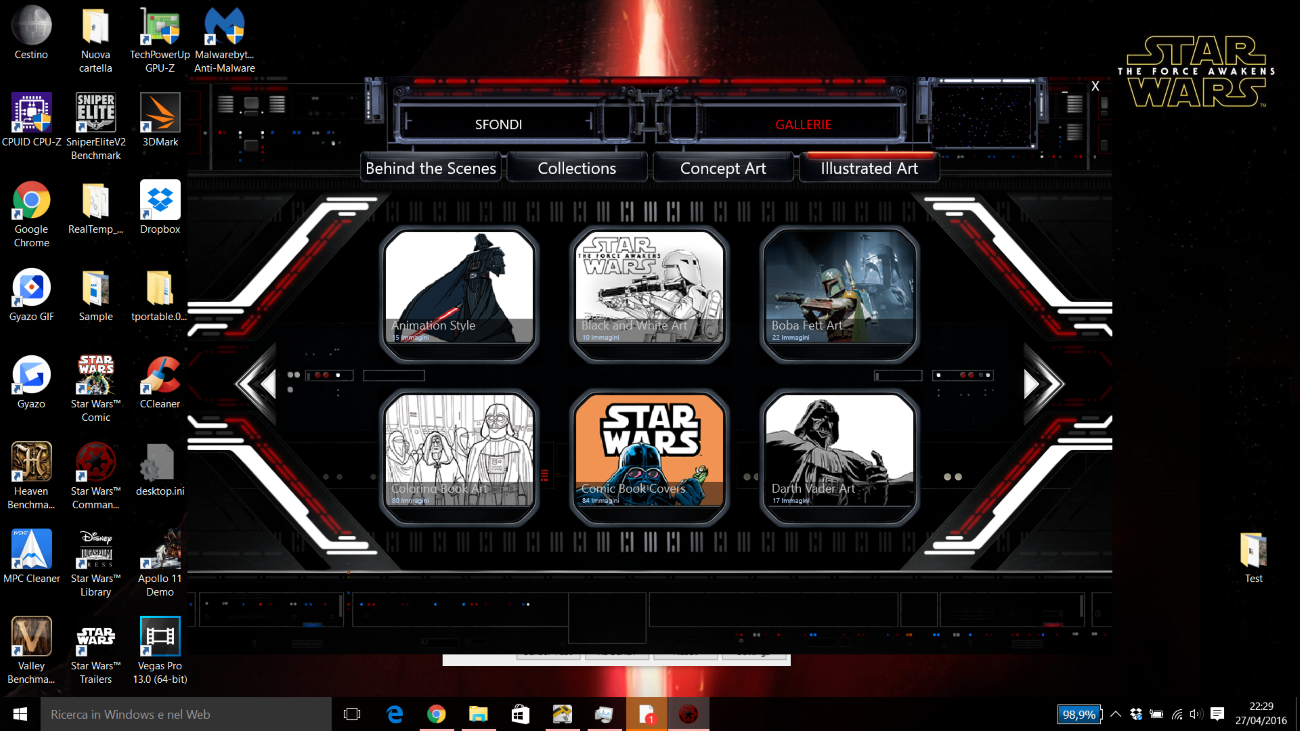Open the Test folder on desktop
This screenshot has width=1300, height=731.
[1253, 557]
